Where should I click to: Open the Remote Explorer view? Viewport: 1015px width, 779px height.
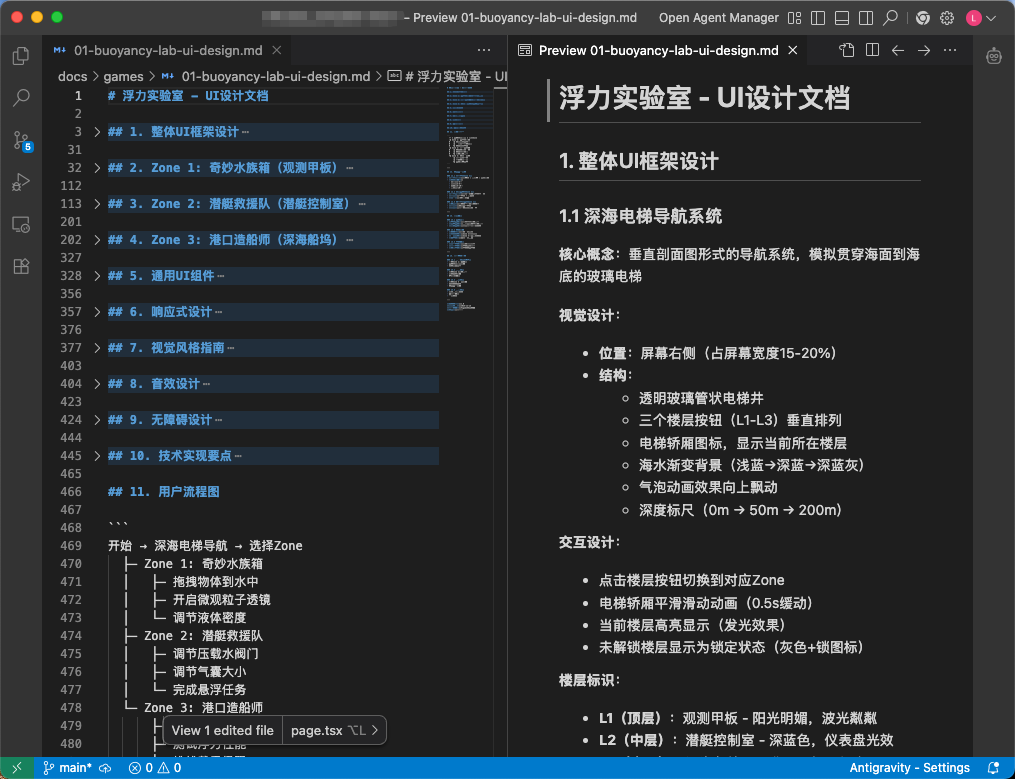coord(21,225)
